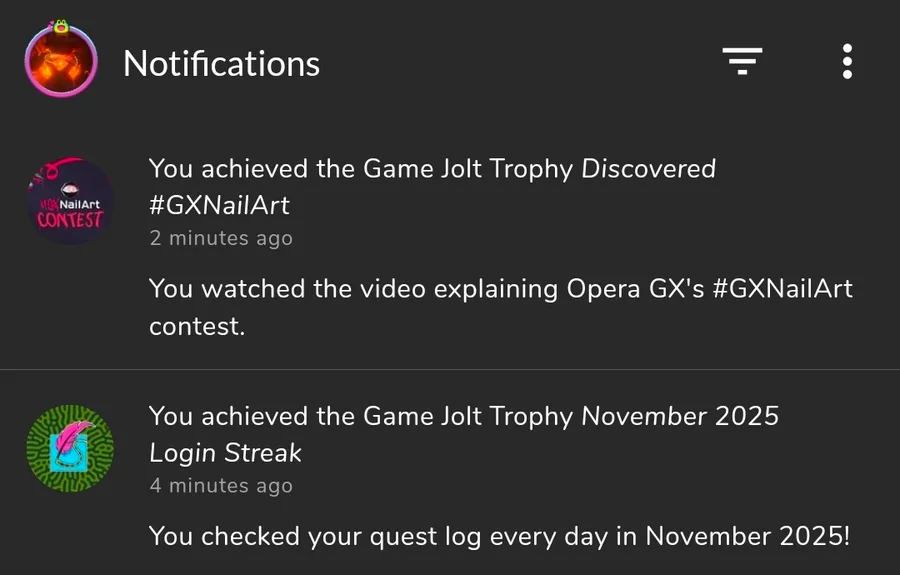The width and height of the screenshot is (900, 575).
Task: Click the frog badge on the profile avatar
Action: [x=61, y=27]
